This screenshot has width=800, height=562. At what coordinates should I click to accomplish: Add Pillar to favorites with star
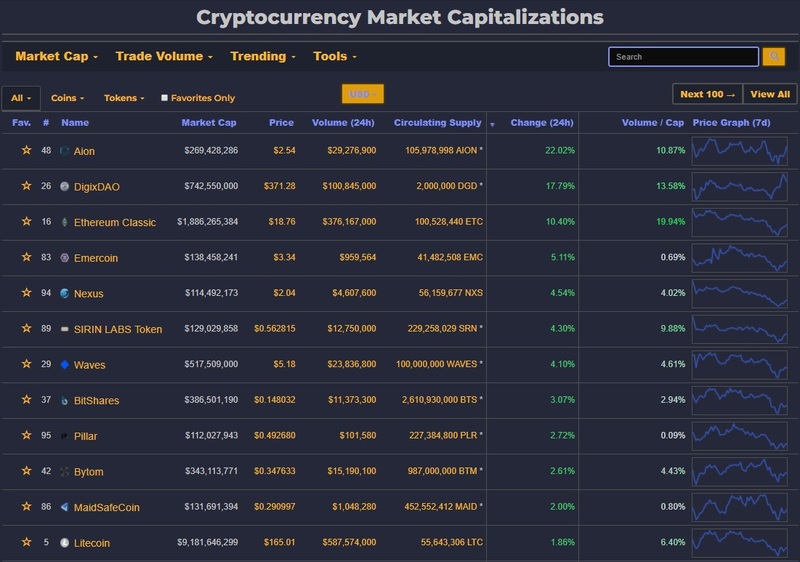[x=27, y=435]
